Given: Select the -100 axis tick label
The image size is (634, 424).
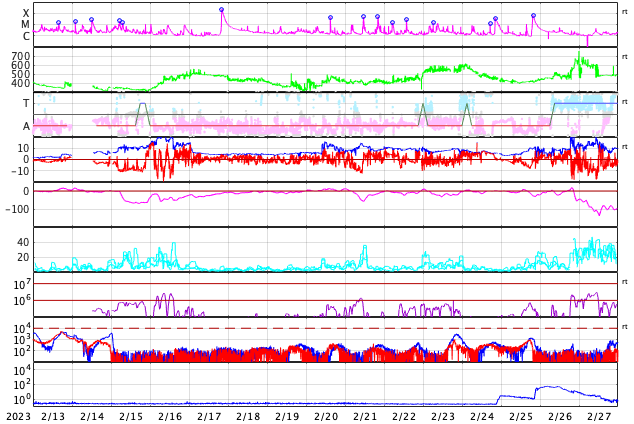Looking at the screenshot, I should [x=18, y=209].
